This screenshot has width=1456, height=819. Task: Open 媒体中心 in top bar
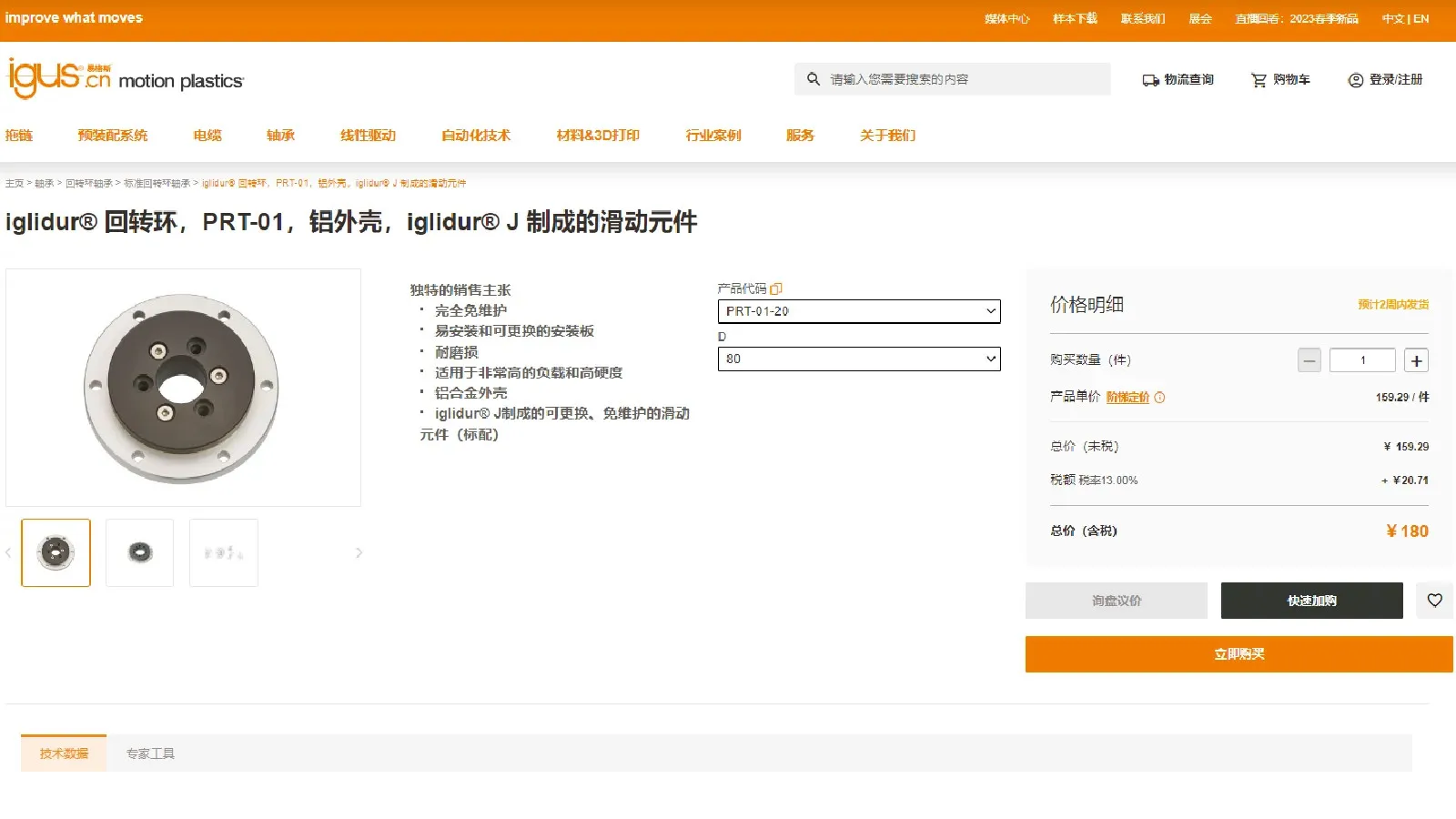(1007, 19)
